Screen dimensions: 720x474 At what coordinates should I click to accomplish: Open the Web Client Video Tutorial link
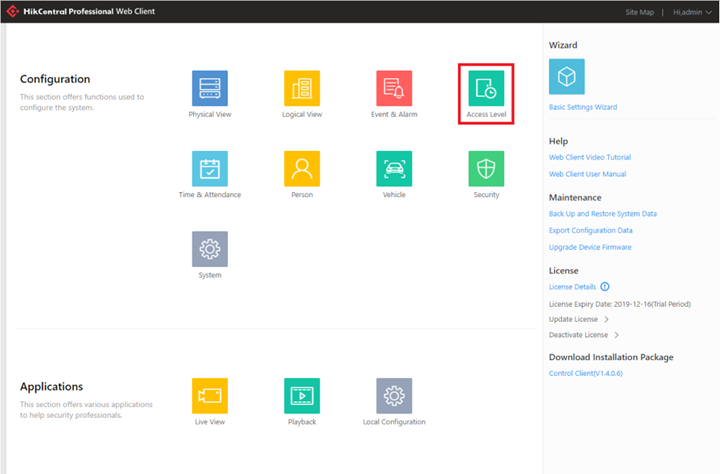[590, 157]
